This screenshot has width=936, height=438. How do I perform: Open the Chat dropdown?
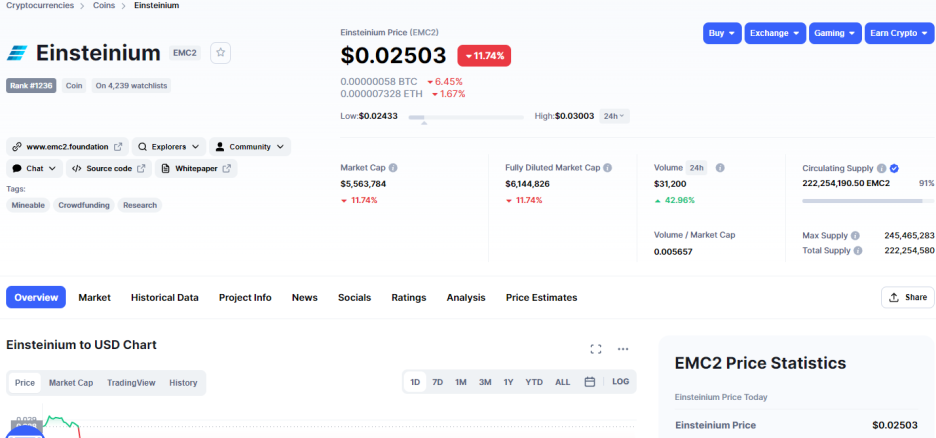coord(35,168)
